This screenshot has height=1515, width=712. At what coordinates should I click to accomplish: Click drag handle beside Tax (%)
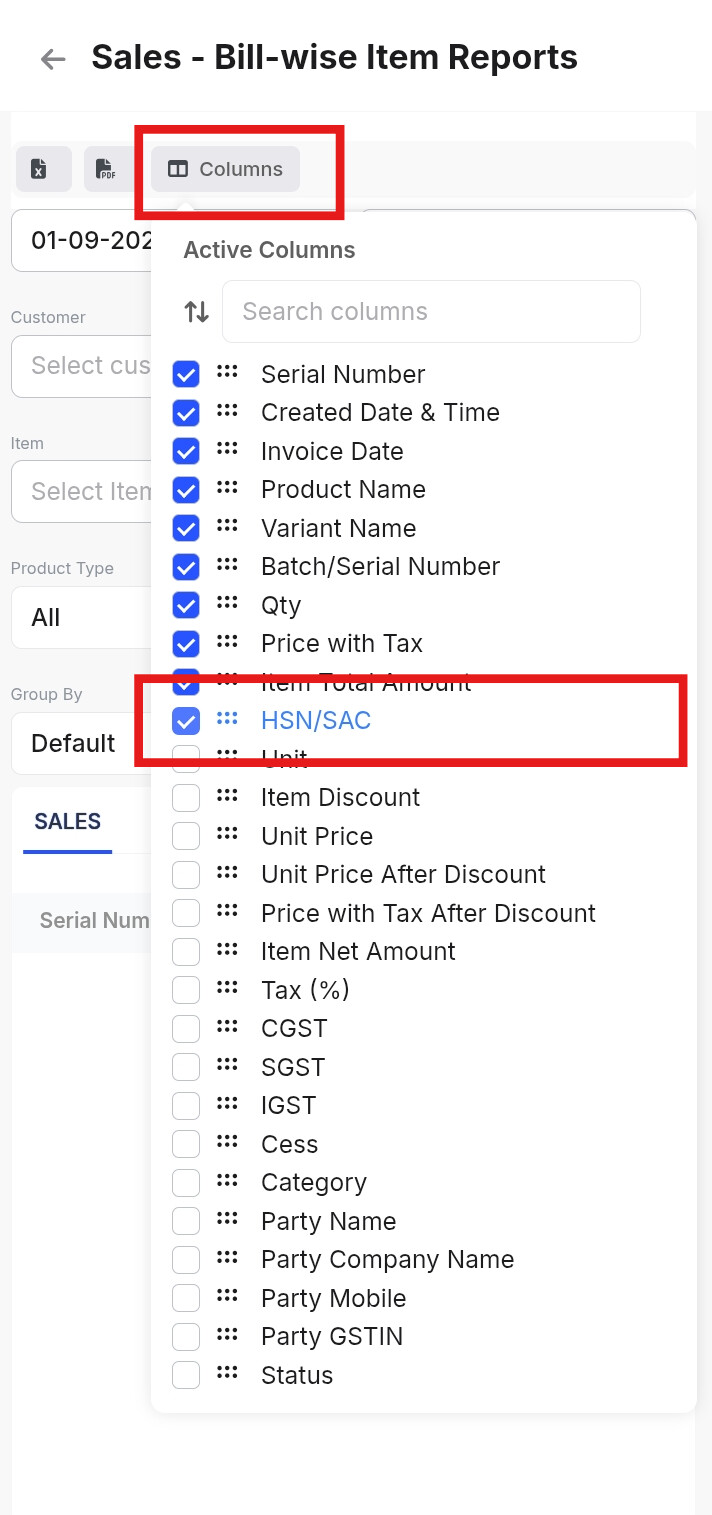(227, 989)
